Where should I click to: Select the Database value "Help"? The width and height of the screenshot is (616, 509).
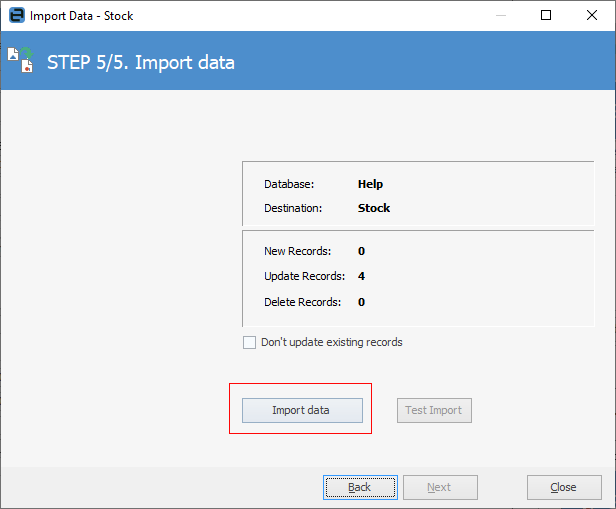point(370,184)
